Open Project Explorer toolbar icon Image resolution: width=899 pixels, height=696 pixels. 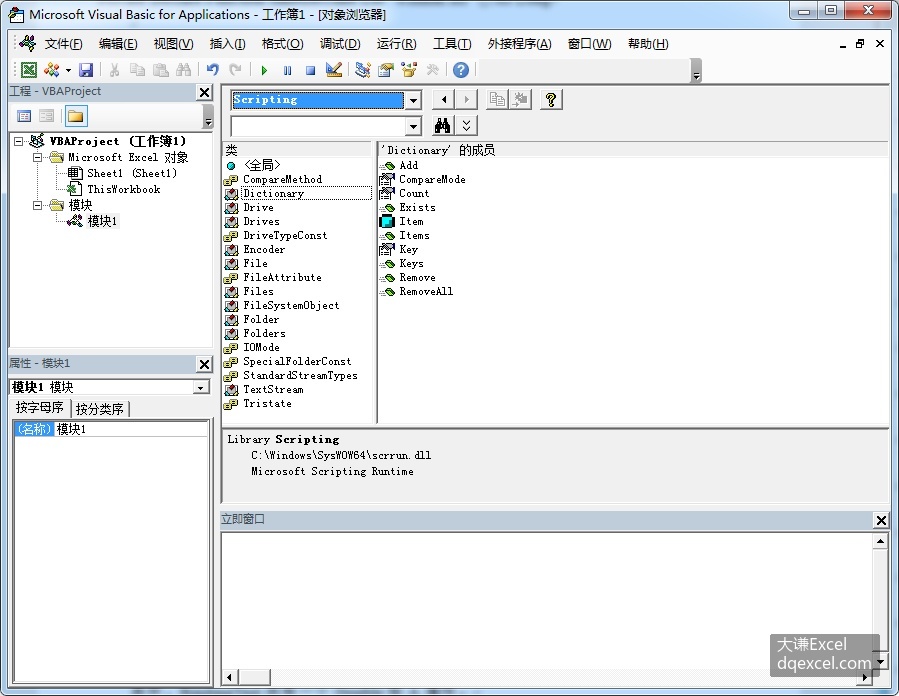click(362, 70)
